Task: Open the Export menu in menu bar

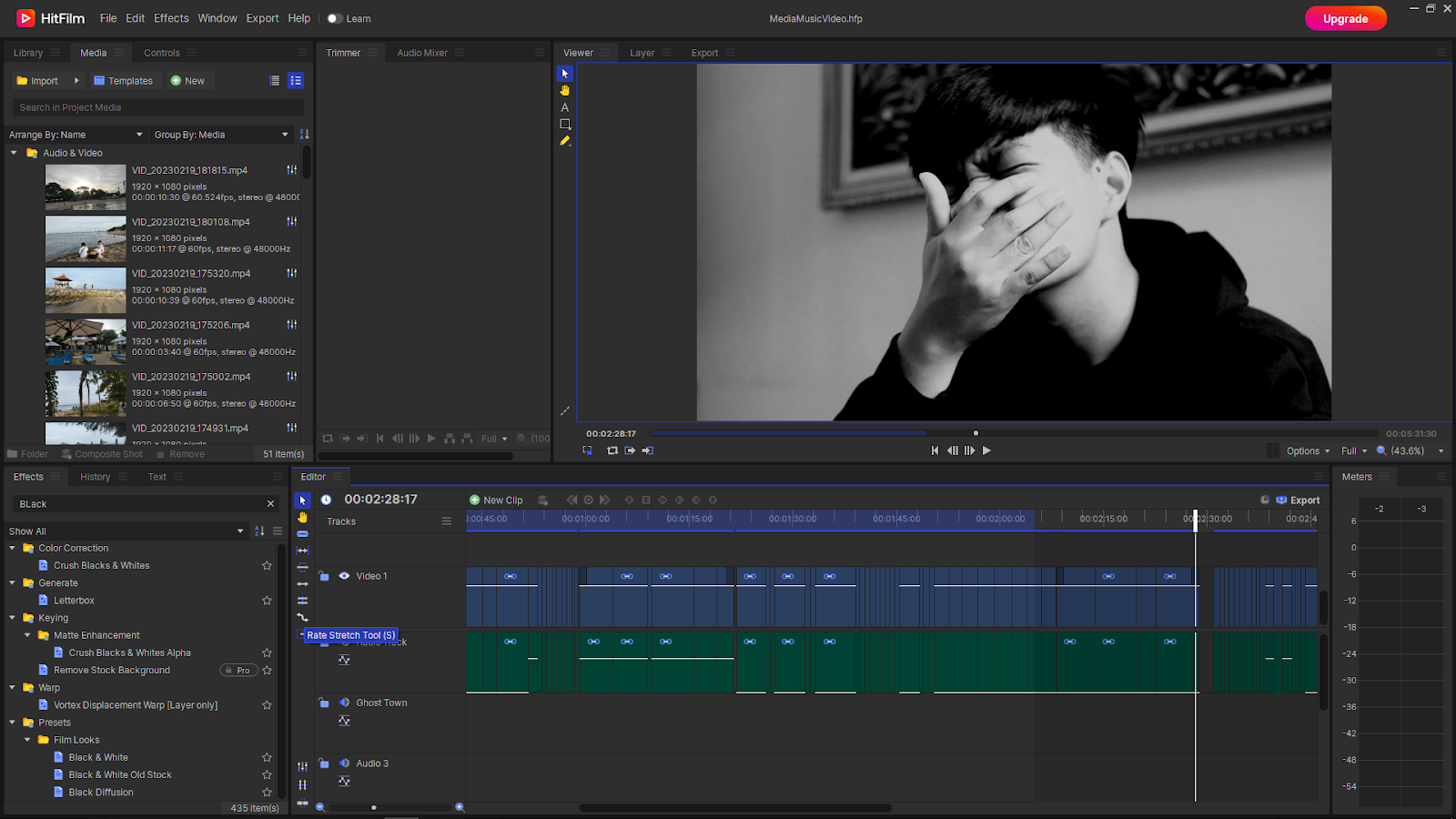Action: pyautogui.click(x=262, y=18)
